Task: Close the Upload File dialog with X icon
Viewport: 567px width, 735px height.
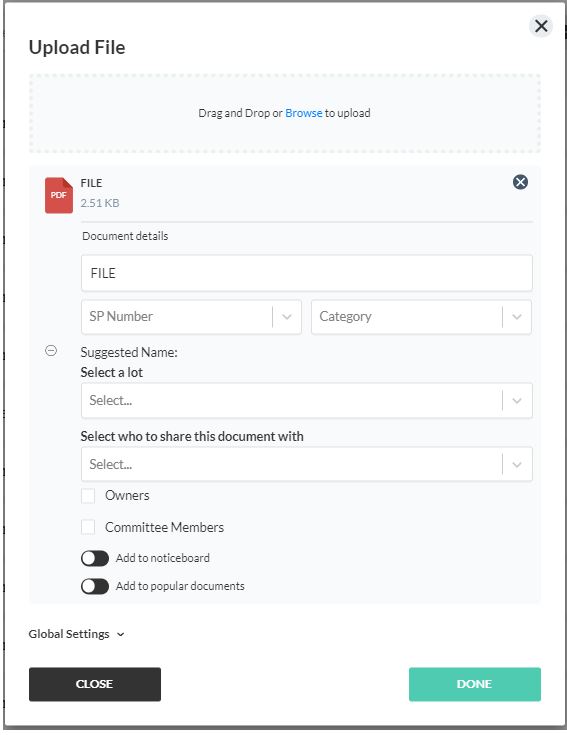Action: (x=541, y=26)
